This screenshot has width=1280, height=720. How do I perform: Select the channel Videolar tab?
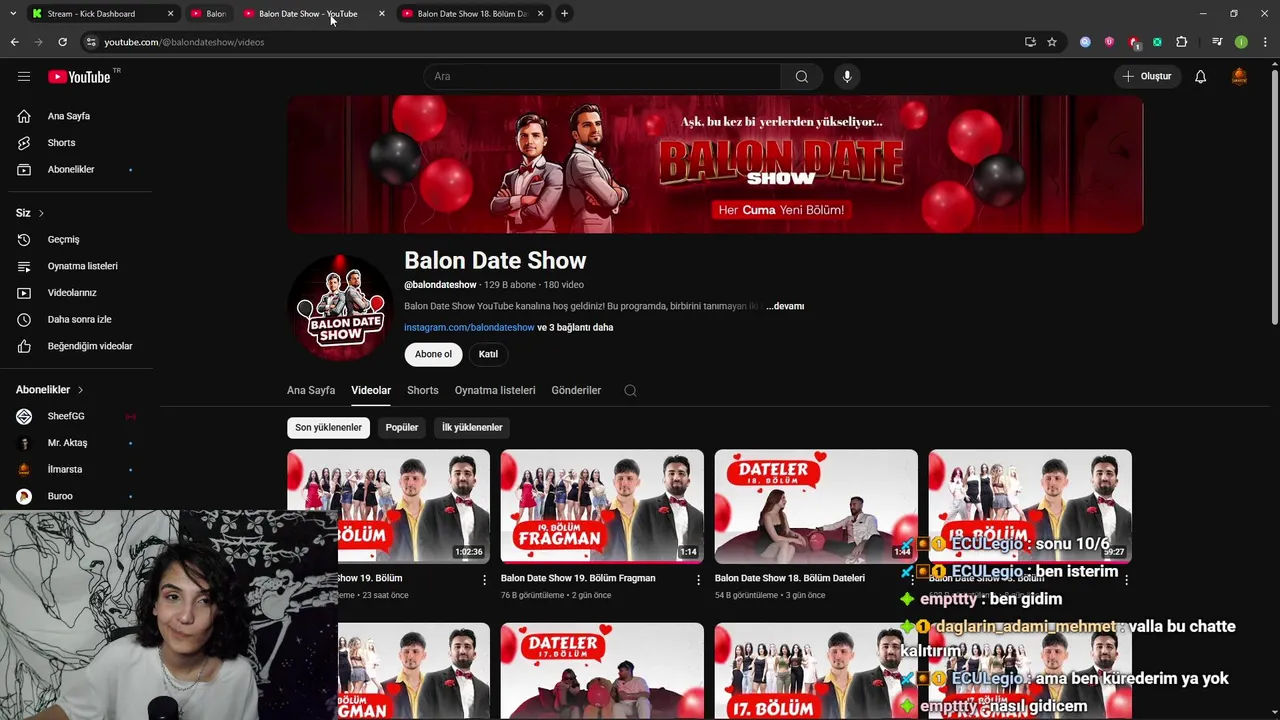pyautogui.click(x=371, y=390)
